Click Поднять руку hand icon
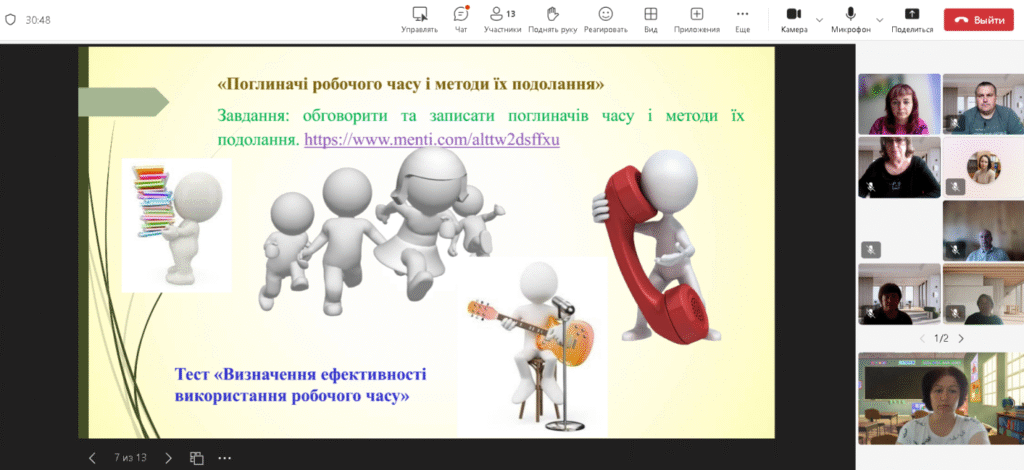Image resolution: width=1024 pixels, height=470 pixels. (x=552, y=20)
